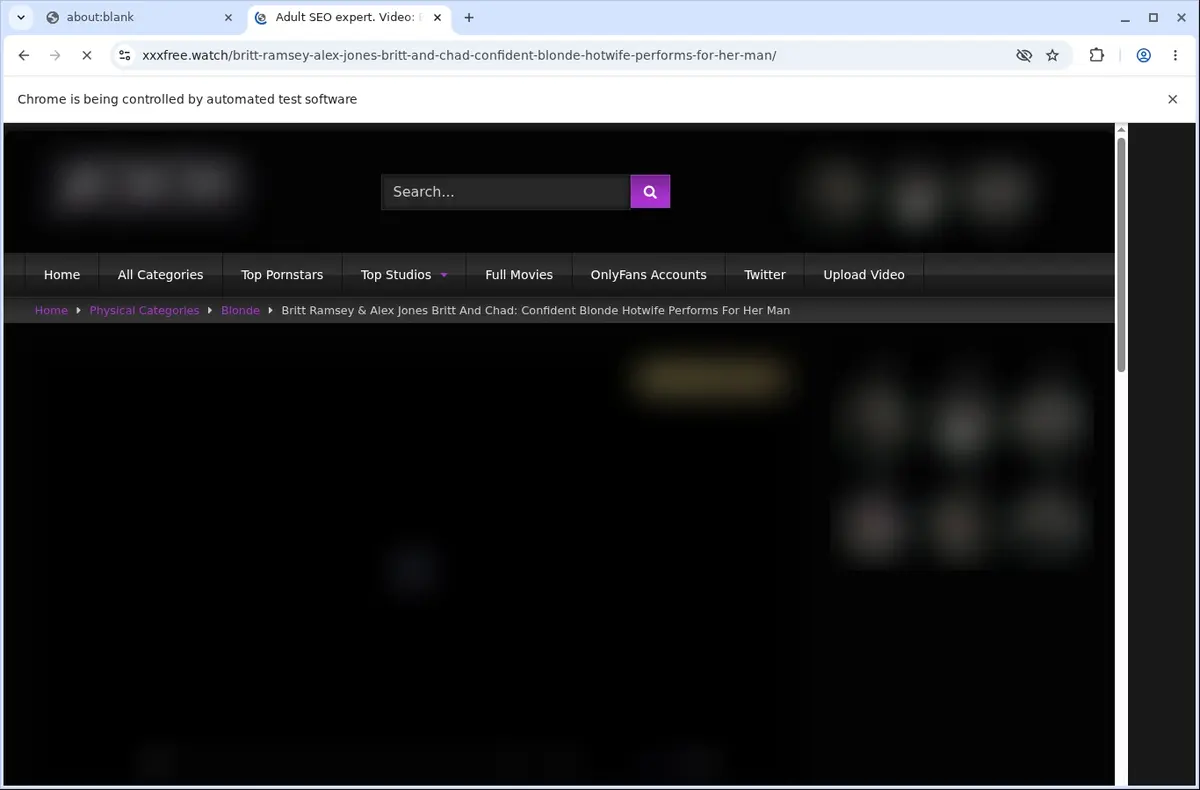The height and width of the screenshot is (790, 1200).
Task: Bookmark this page with star icon
Action: tap(1052, 56)
